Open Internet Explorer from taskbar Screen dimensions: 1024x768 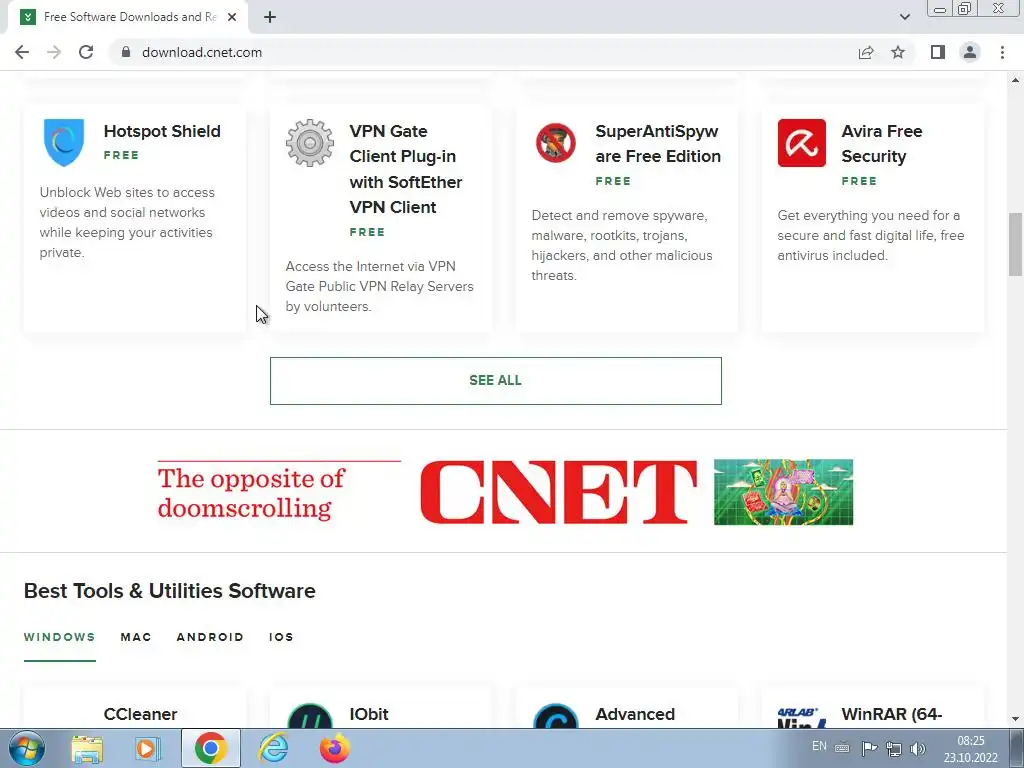click(x=273, y=748)
